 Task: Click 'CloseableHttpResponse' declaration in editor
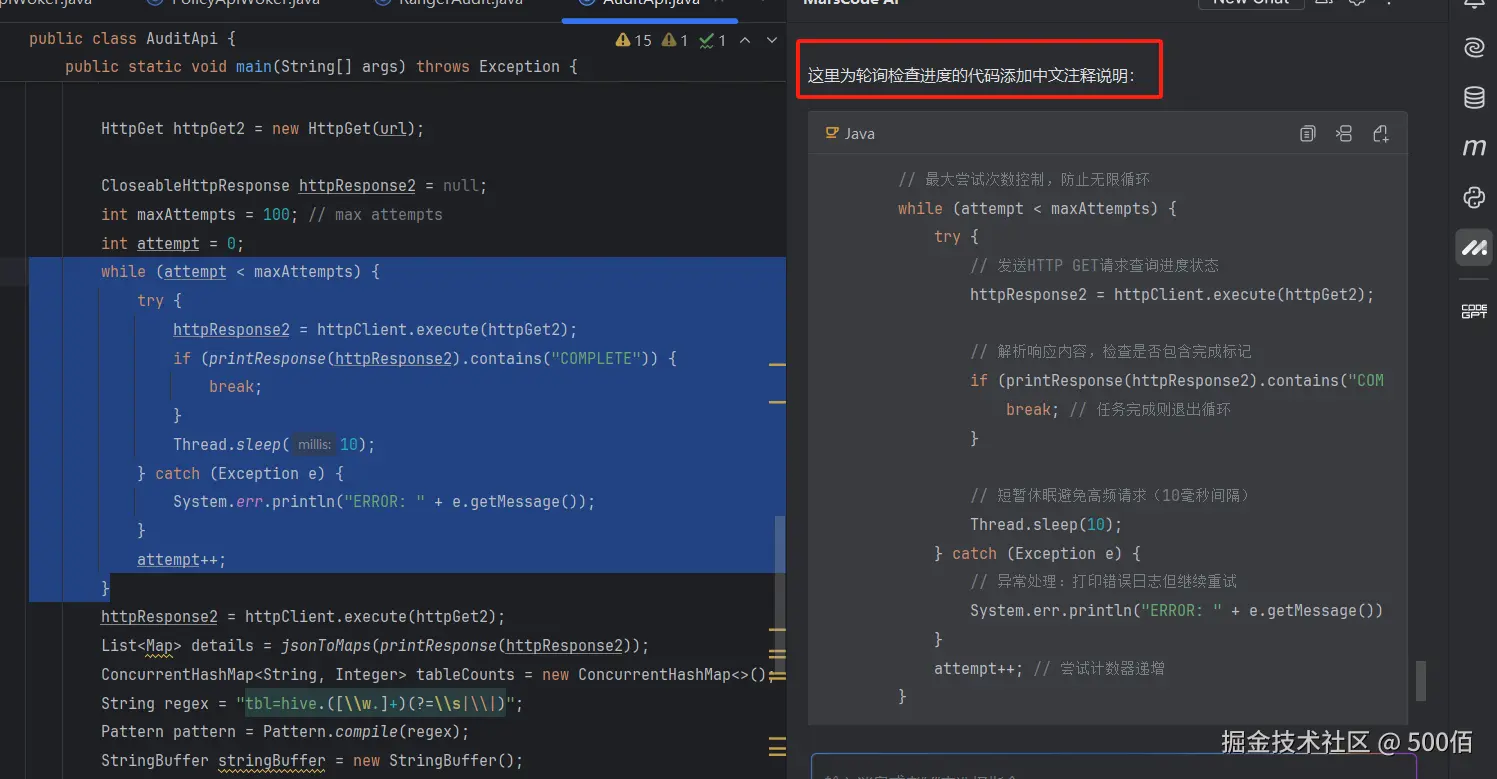click(294, 186)
